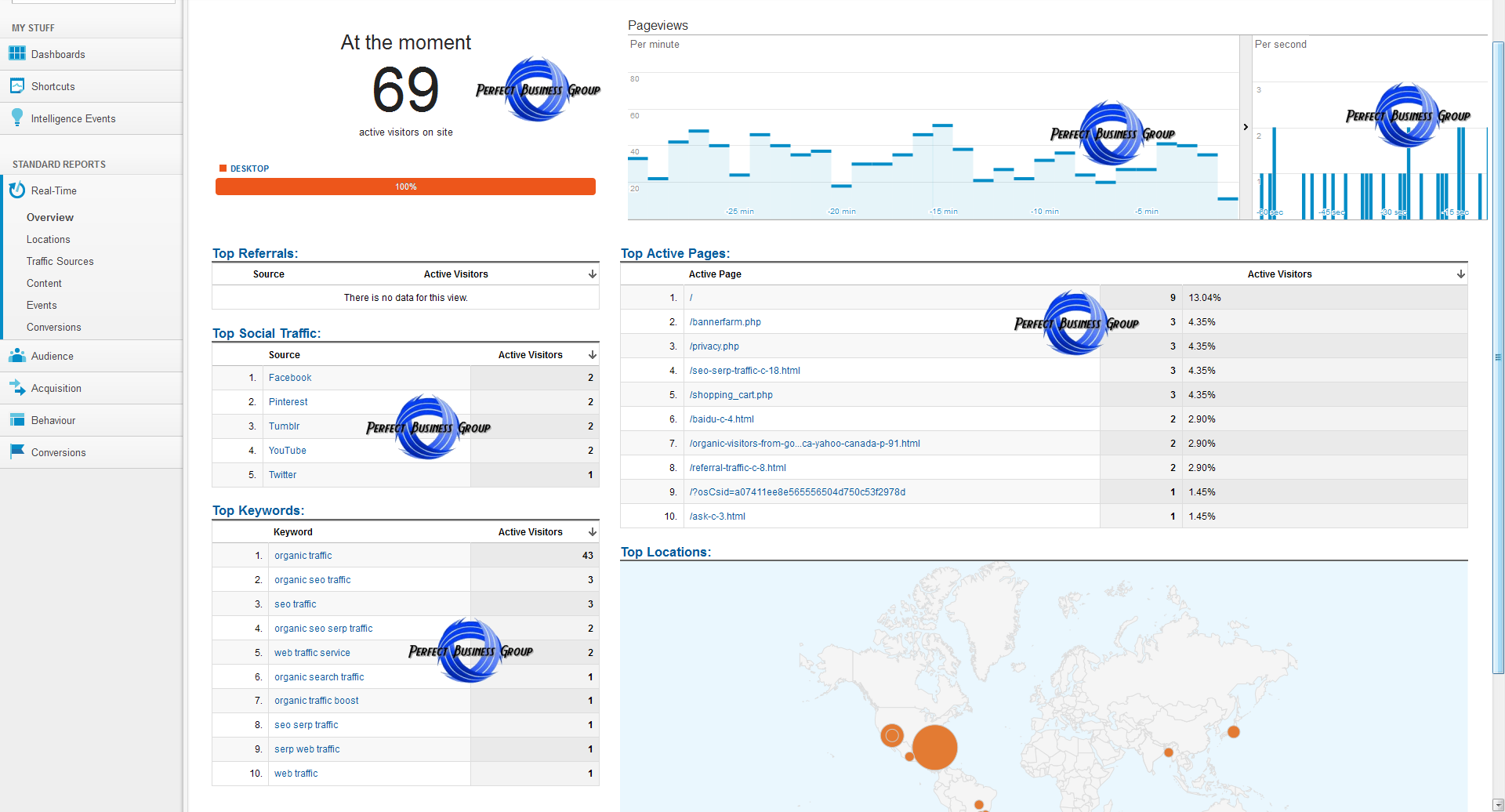
Task: Open the Audience report
Action: pos(52,356)
